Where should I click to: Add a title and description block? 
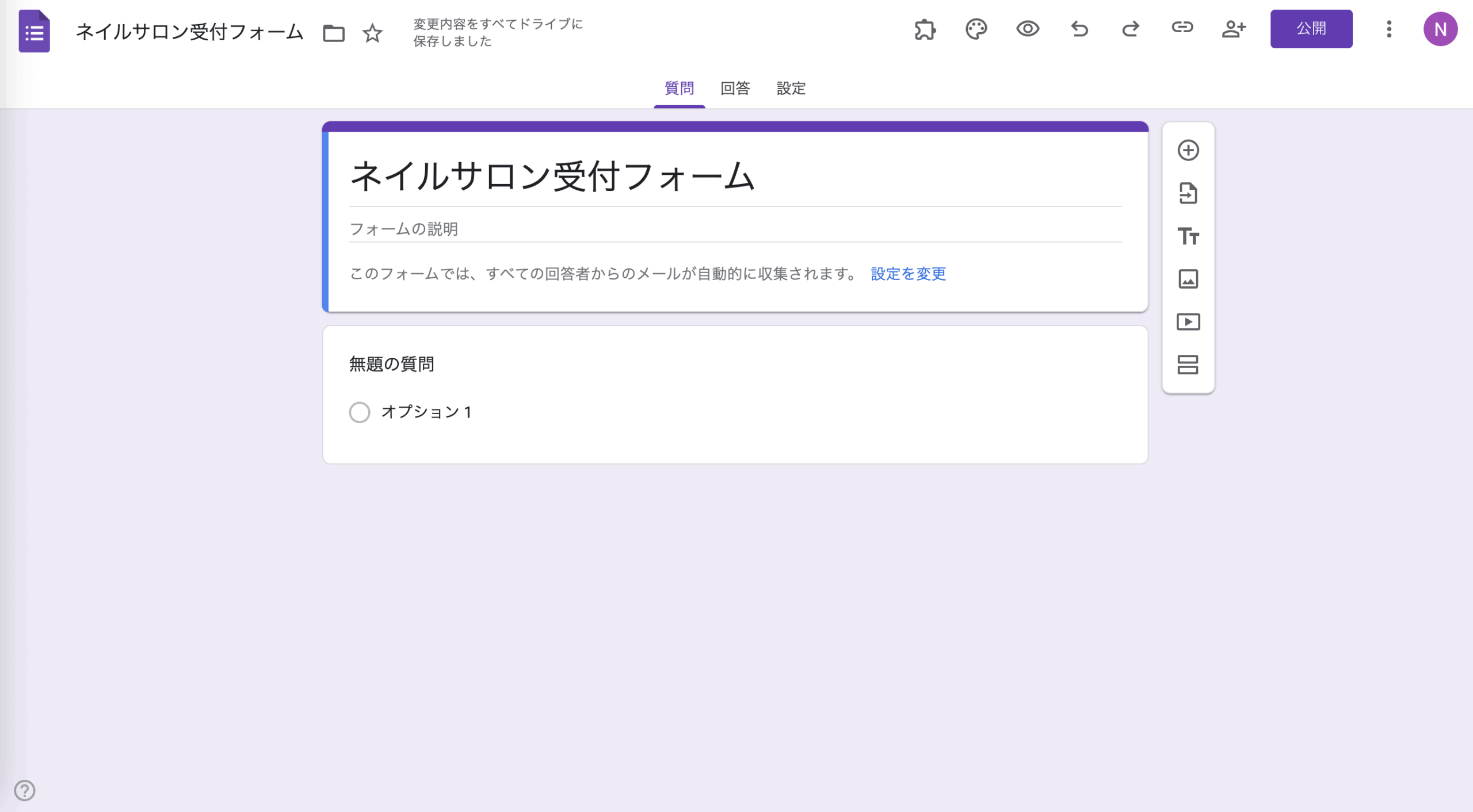[1188, 236]
